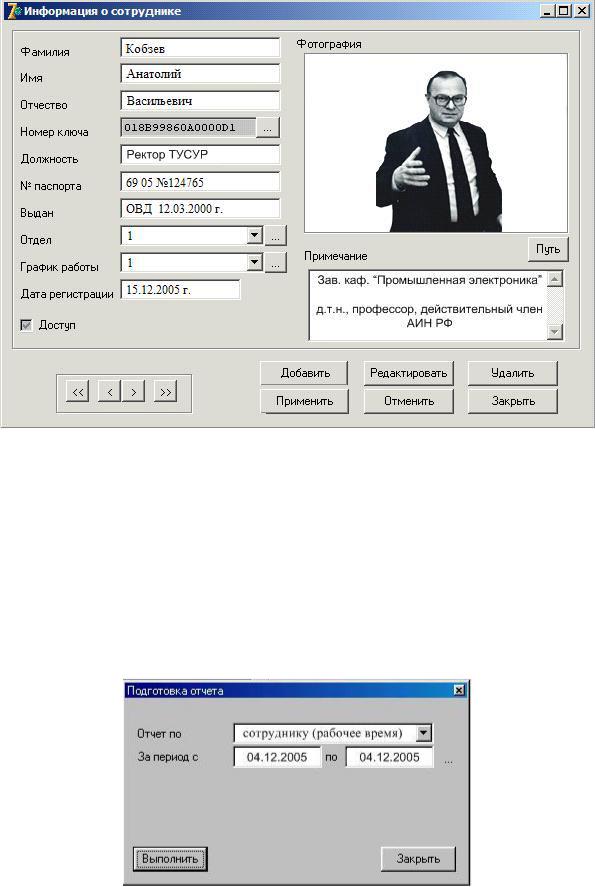Viewport: 595px width, 887px height.
Task: Click the Применить button
Action: coord(305,401)
